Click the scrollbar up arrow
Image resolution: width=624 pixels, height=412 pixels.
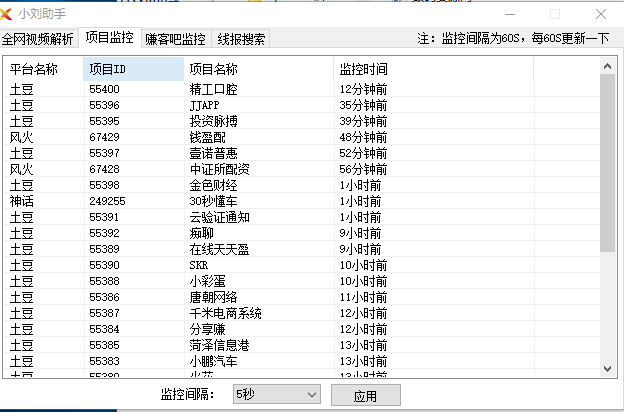coord(607,66)
